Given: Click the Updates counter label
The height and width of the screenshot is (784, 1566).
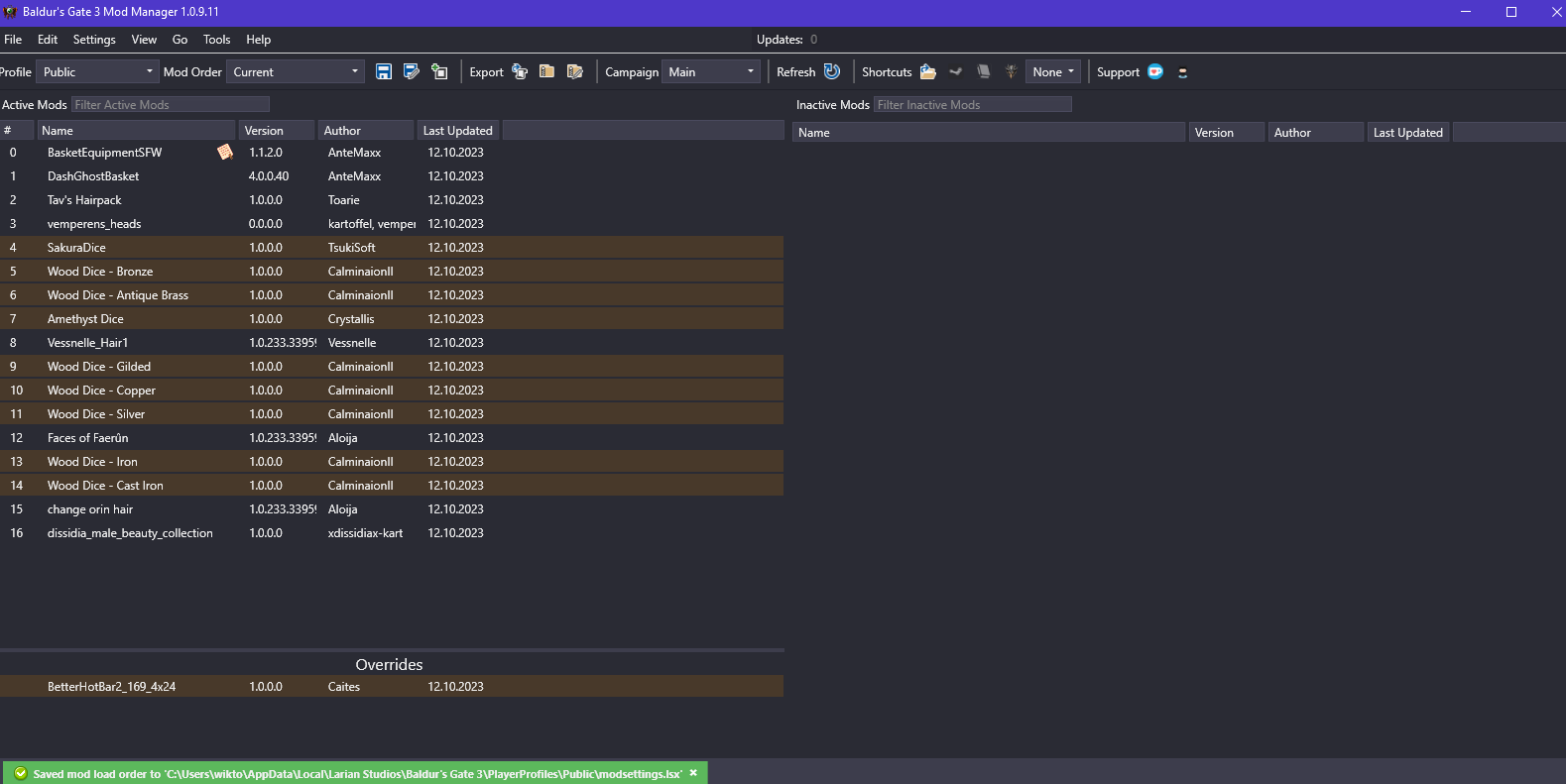Looking at the screenshot, I should [787, 40].
